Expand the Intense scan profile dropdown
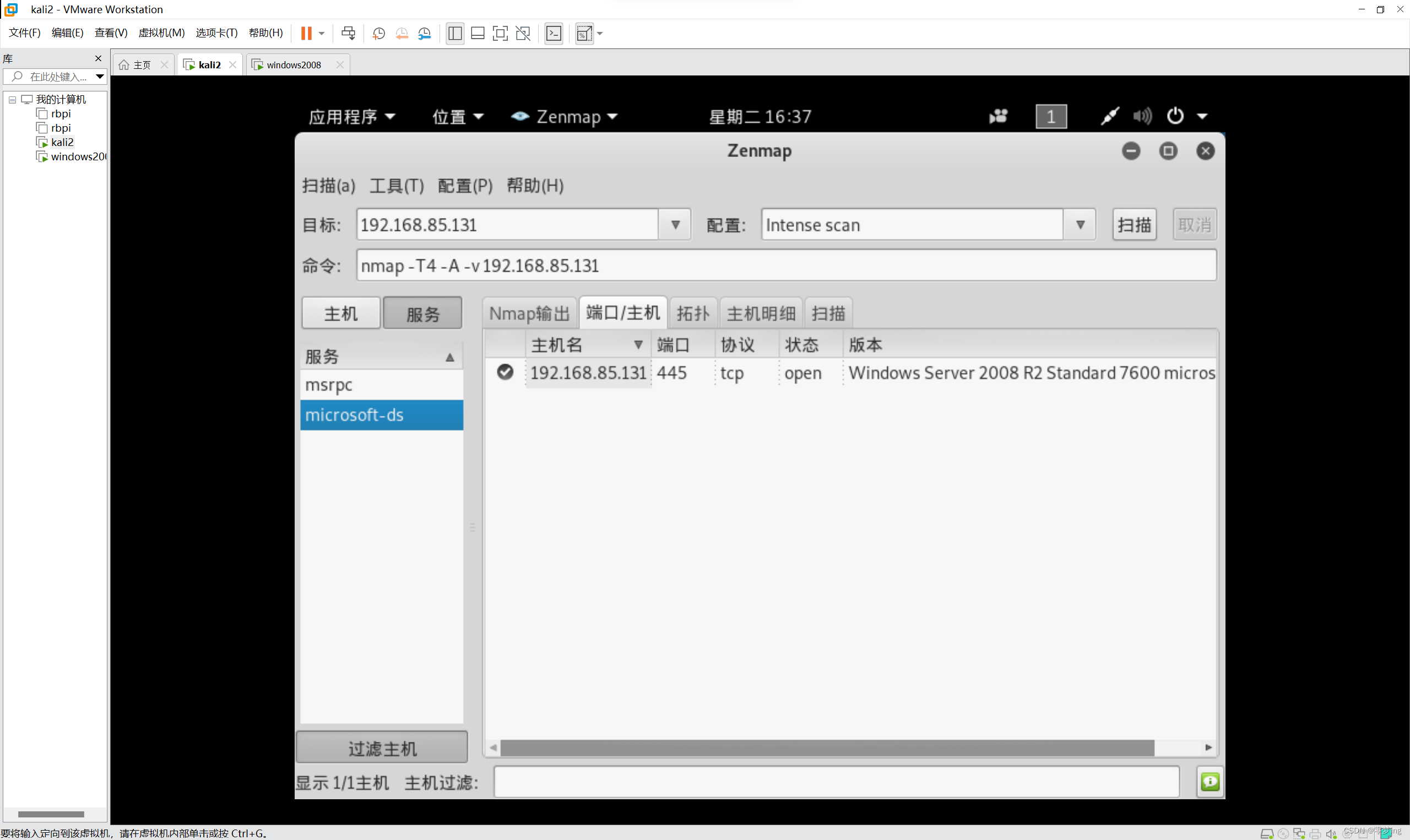 (1080, 225)
